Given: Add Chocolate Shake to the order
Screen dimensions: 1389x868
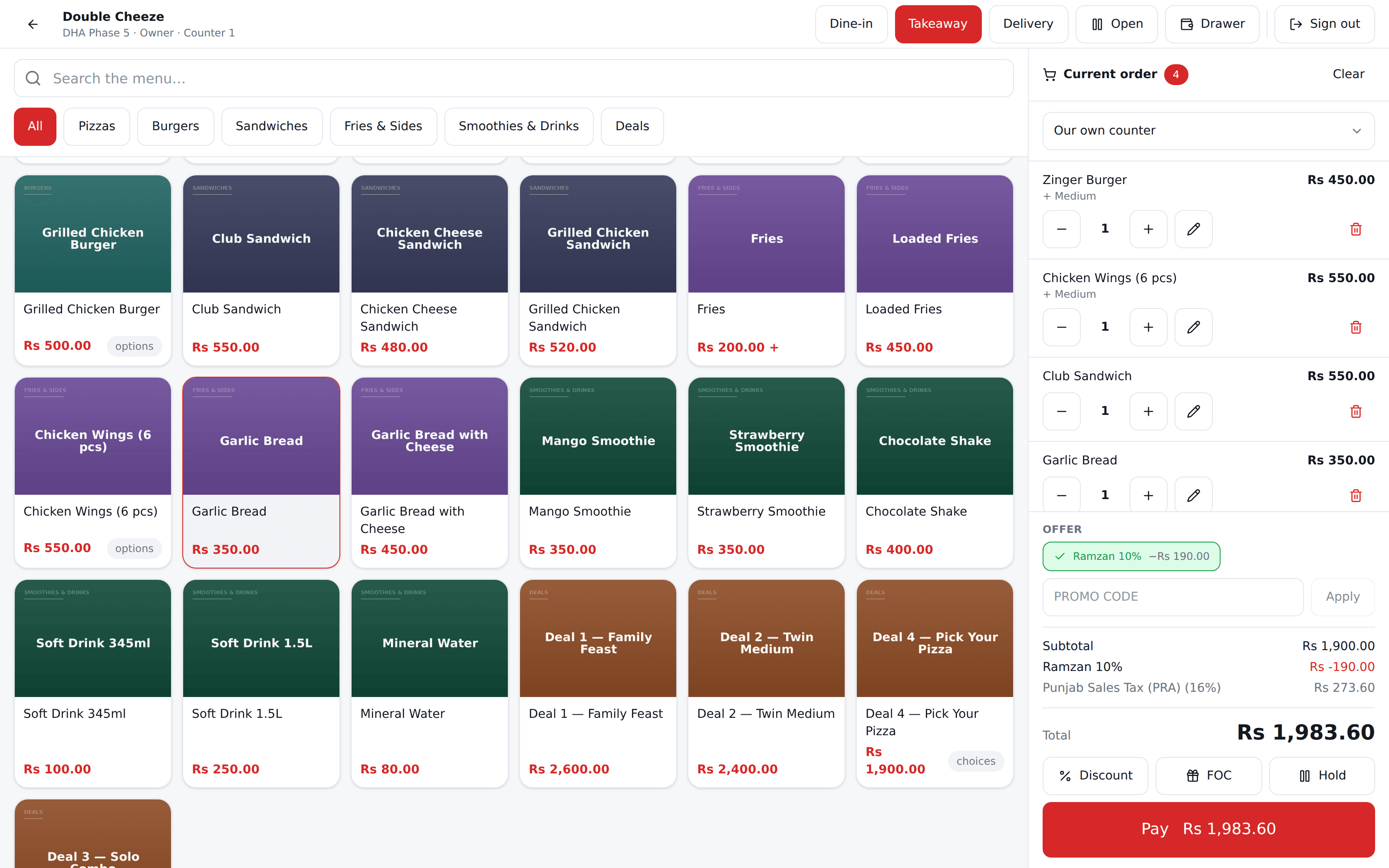Looking at the screenshot, I should [935, 473].
